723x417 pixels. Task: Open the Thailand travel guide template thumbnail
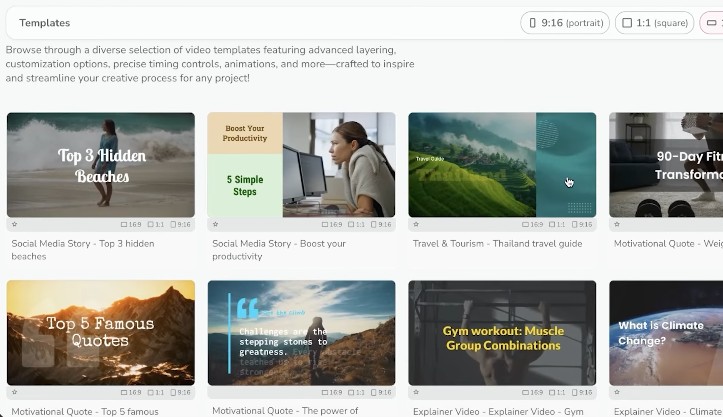click(x=501, y=164)
